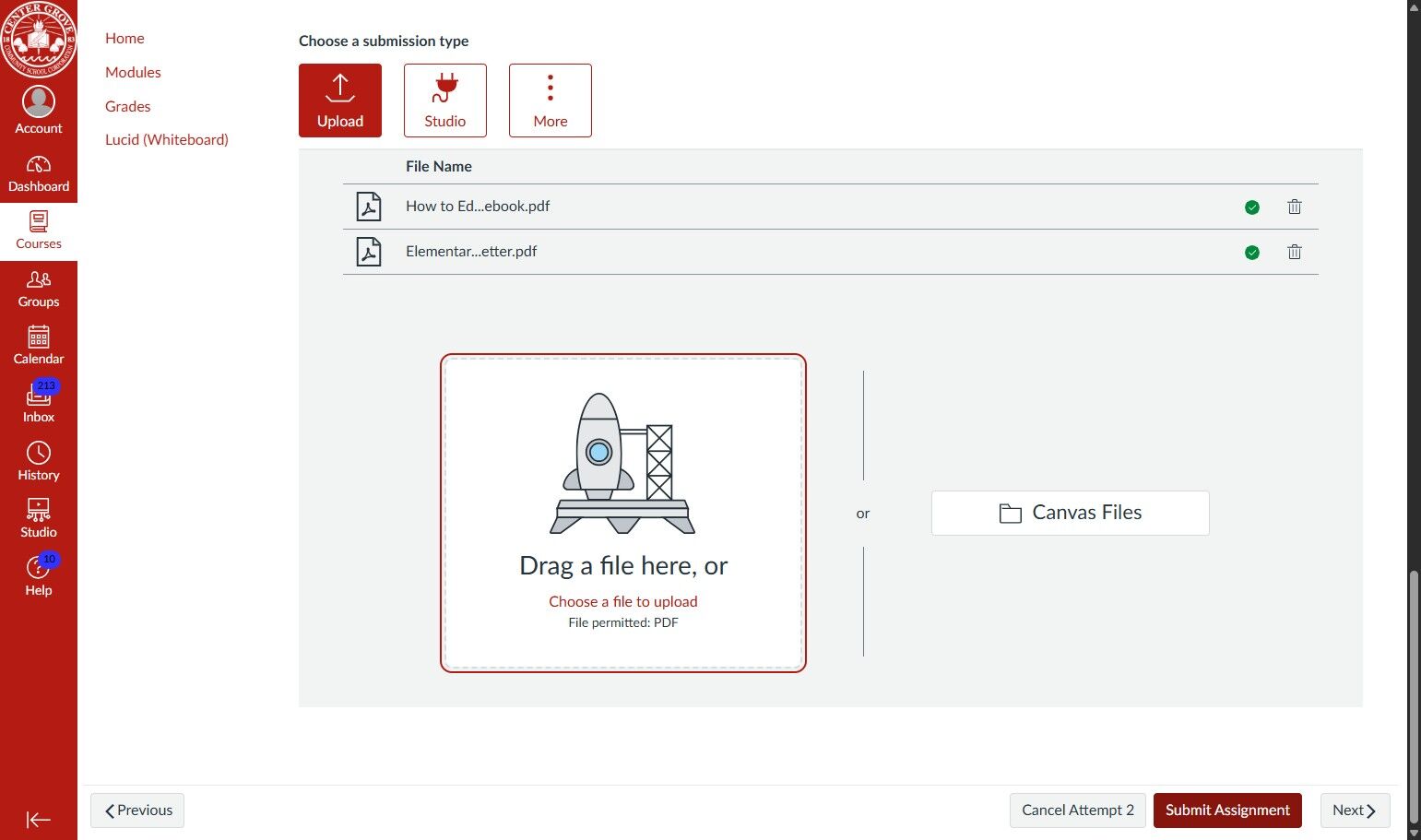Open Lucid (Whiteboard) from course navigation

pyautogui.click(x=167, y=139)
